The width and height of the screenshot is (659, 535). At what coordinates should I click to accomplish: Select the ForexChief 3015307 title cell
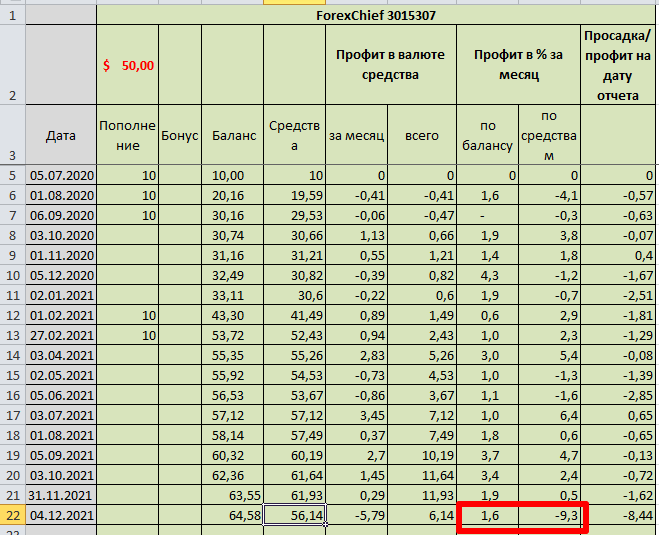[376, 16]
